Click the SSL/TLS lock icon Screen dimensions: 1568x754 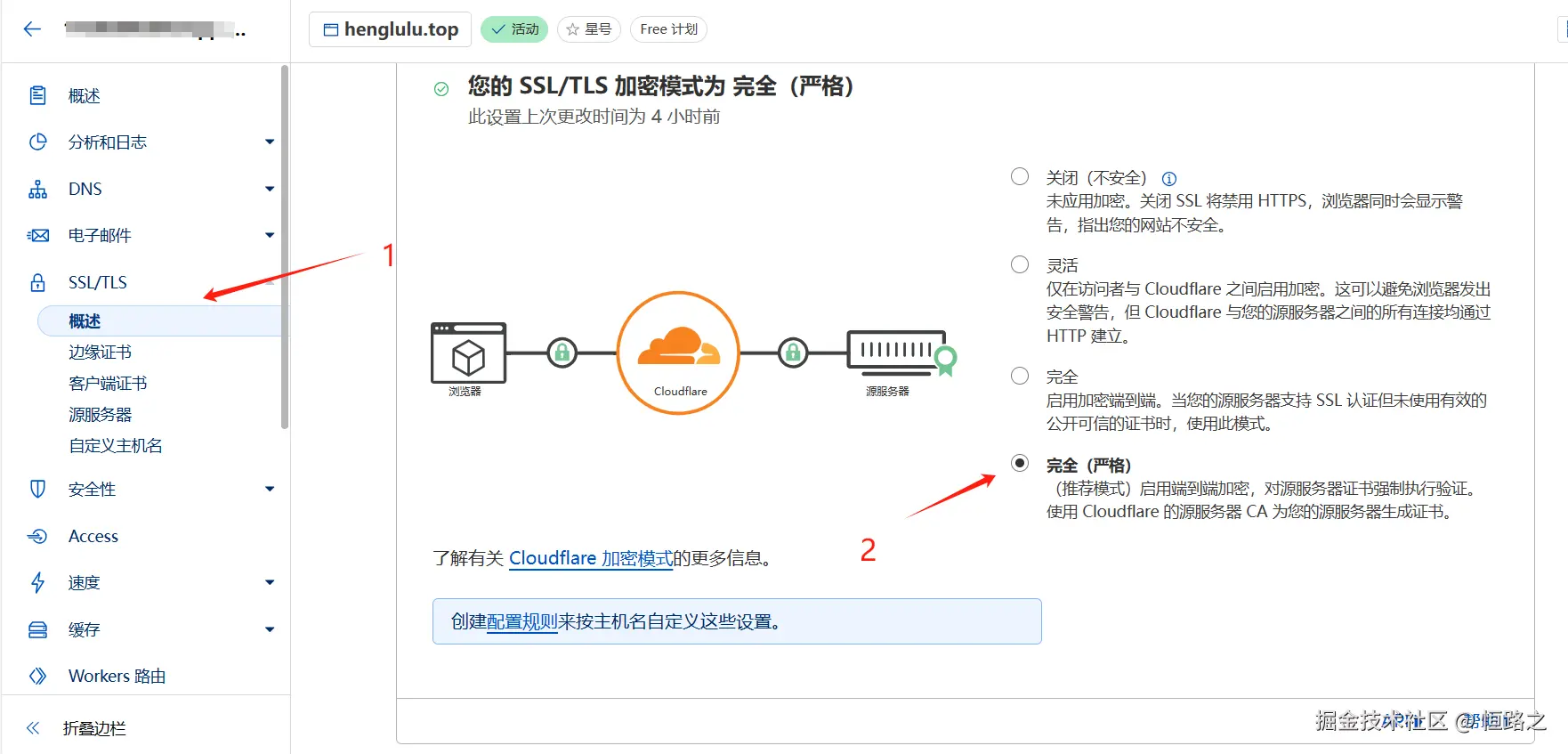click(37, 282)
